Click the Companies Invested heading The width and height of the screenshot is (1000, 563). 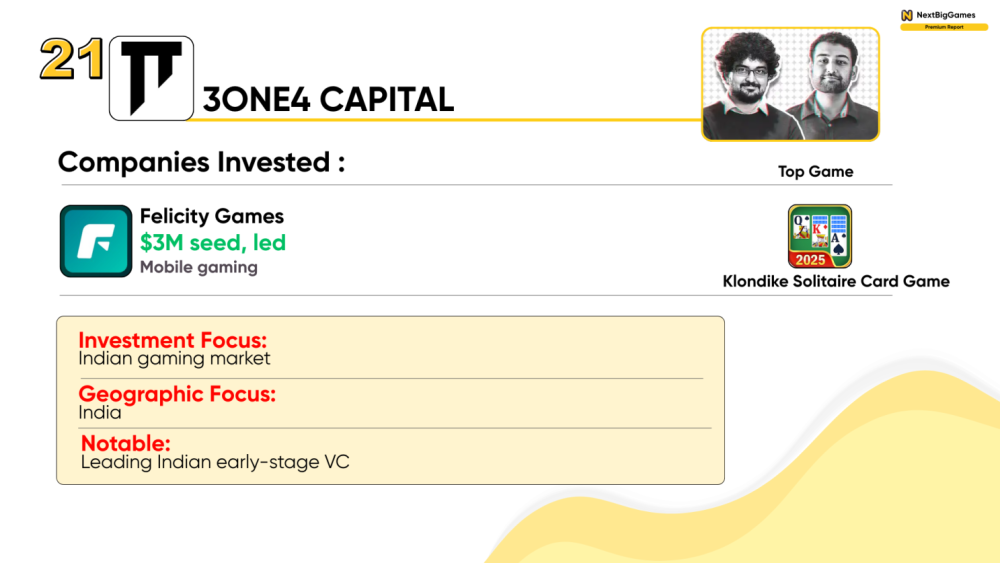(x=201, y=162)
